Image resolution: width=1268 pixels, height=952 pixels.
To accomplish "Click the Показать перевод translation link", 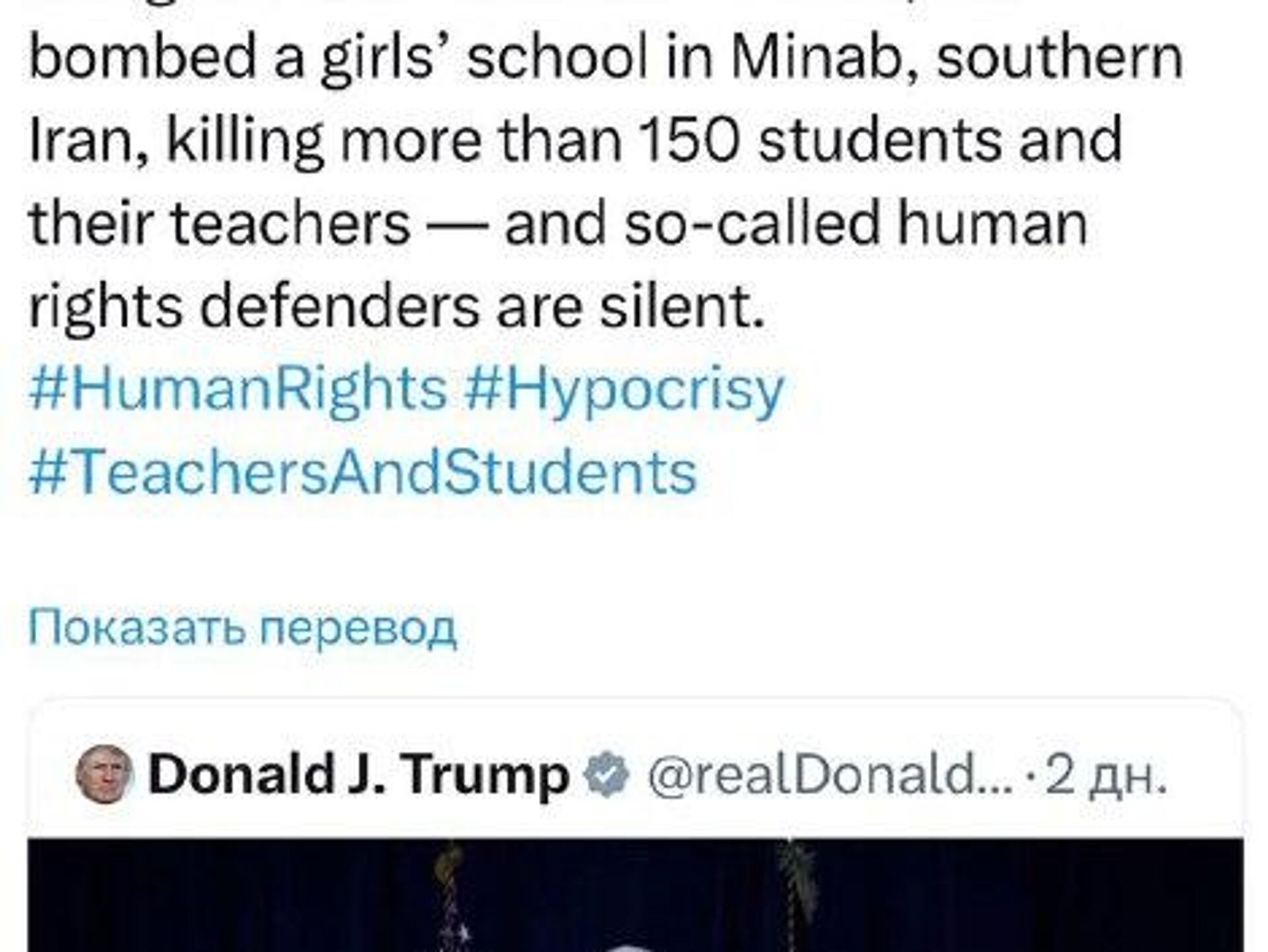I will [242, 627].
